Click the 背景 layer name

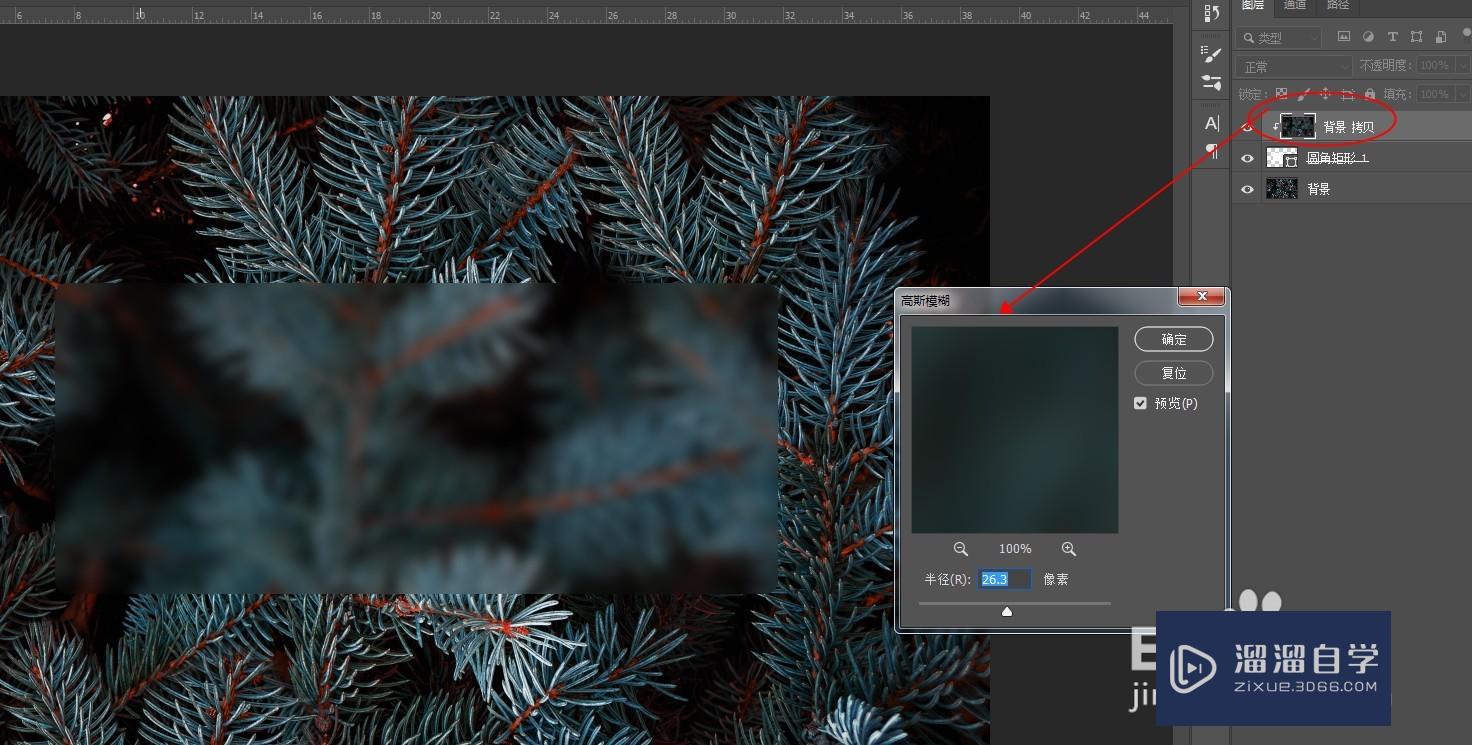pos(1319,189)
